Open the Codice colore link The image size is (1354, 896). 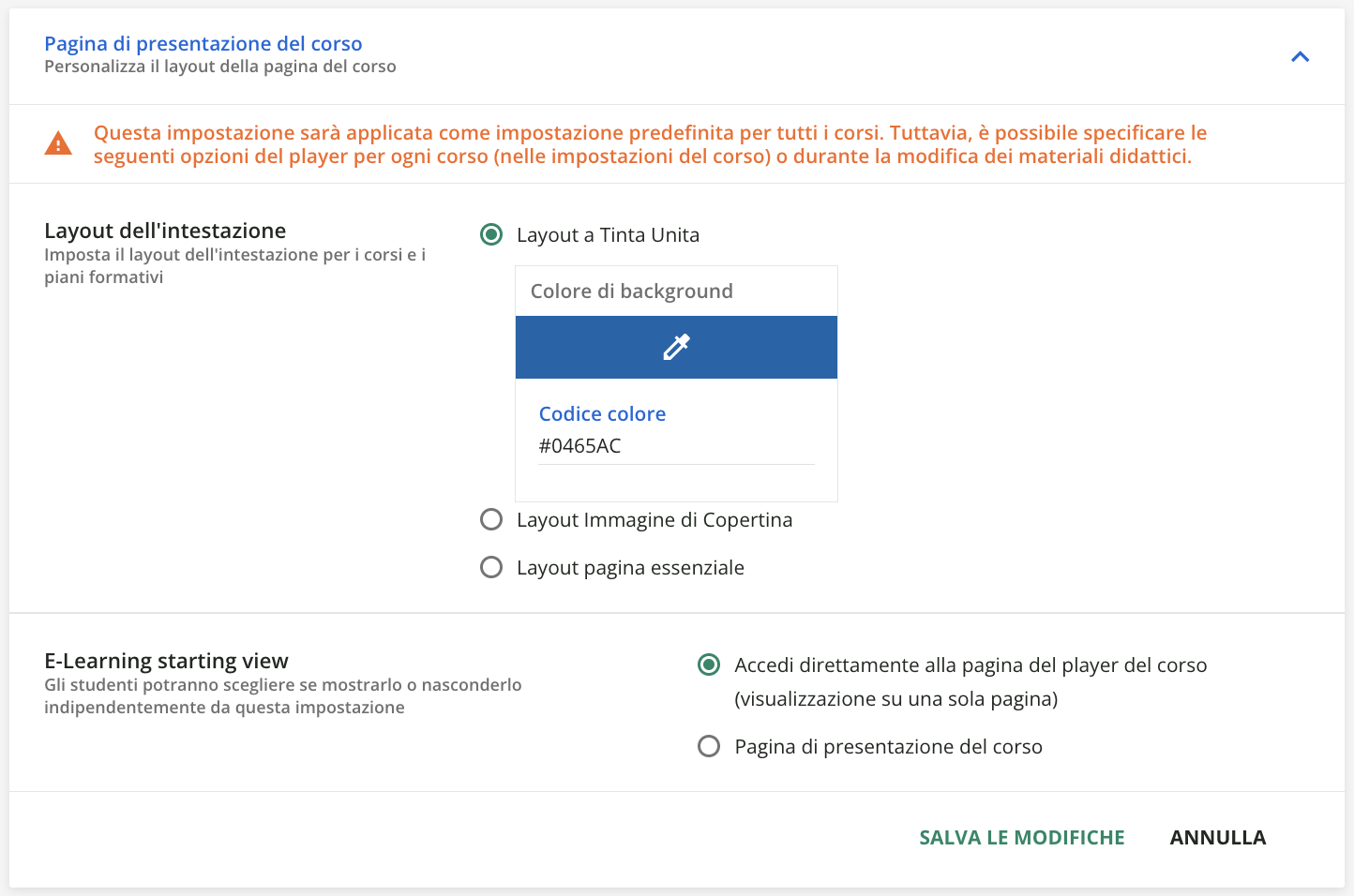pos(602,413)
